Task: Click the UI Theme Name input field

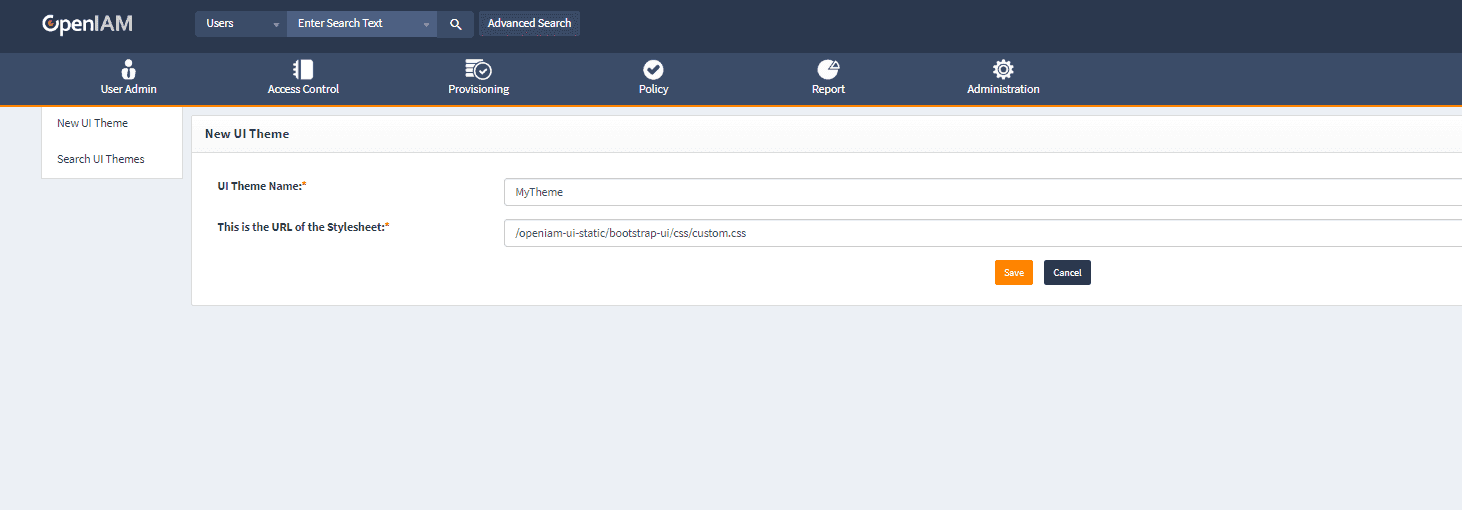Action: [980, 192]
